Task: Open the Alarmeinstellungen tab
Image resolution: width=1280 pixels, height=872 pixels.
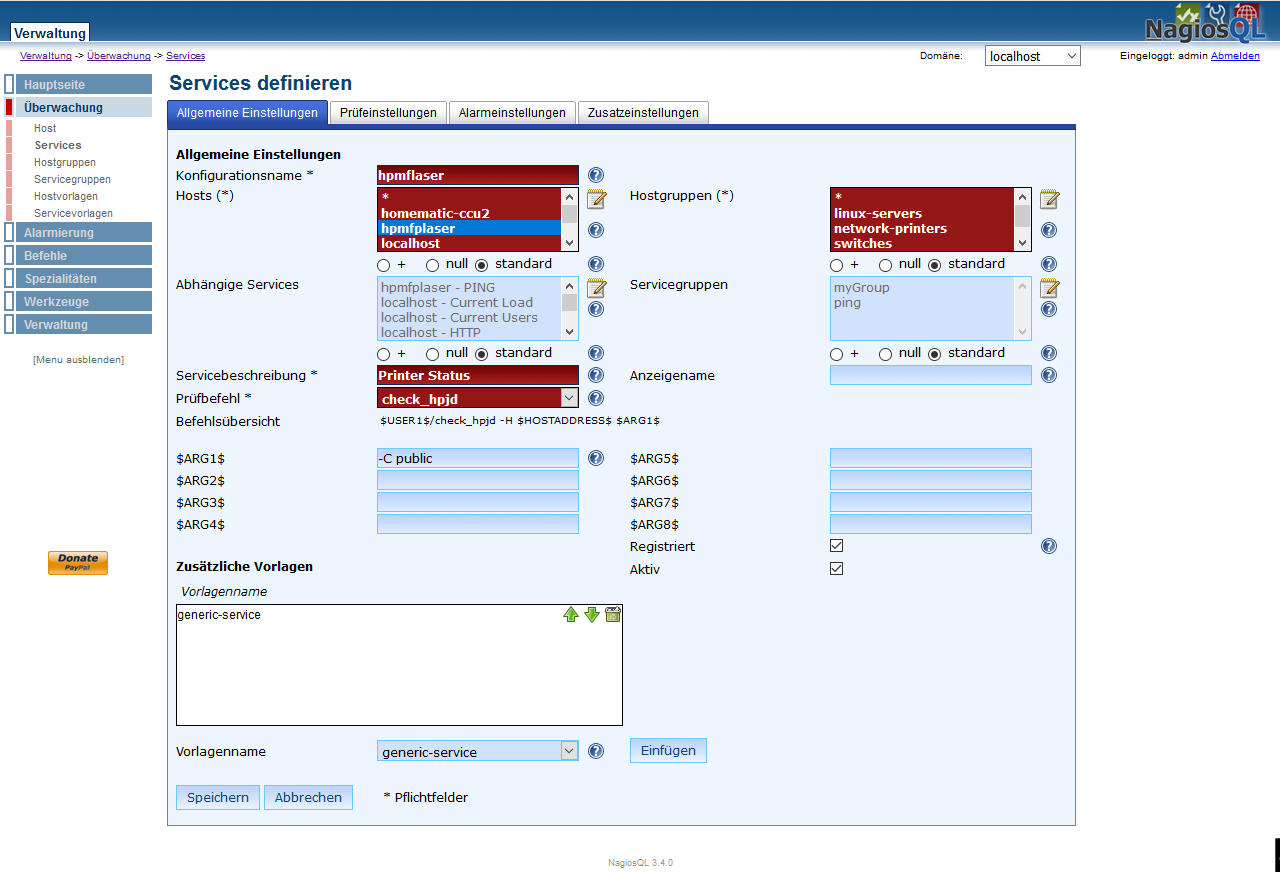Action: click(512, 113)
